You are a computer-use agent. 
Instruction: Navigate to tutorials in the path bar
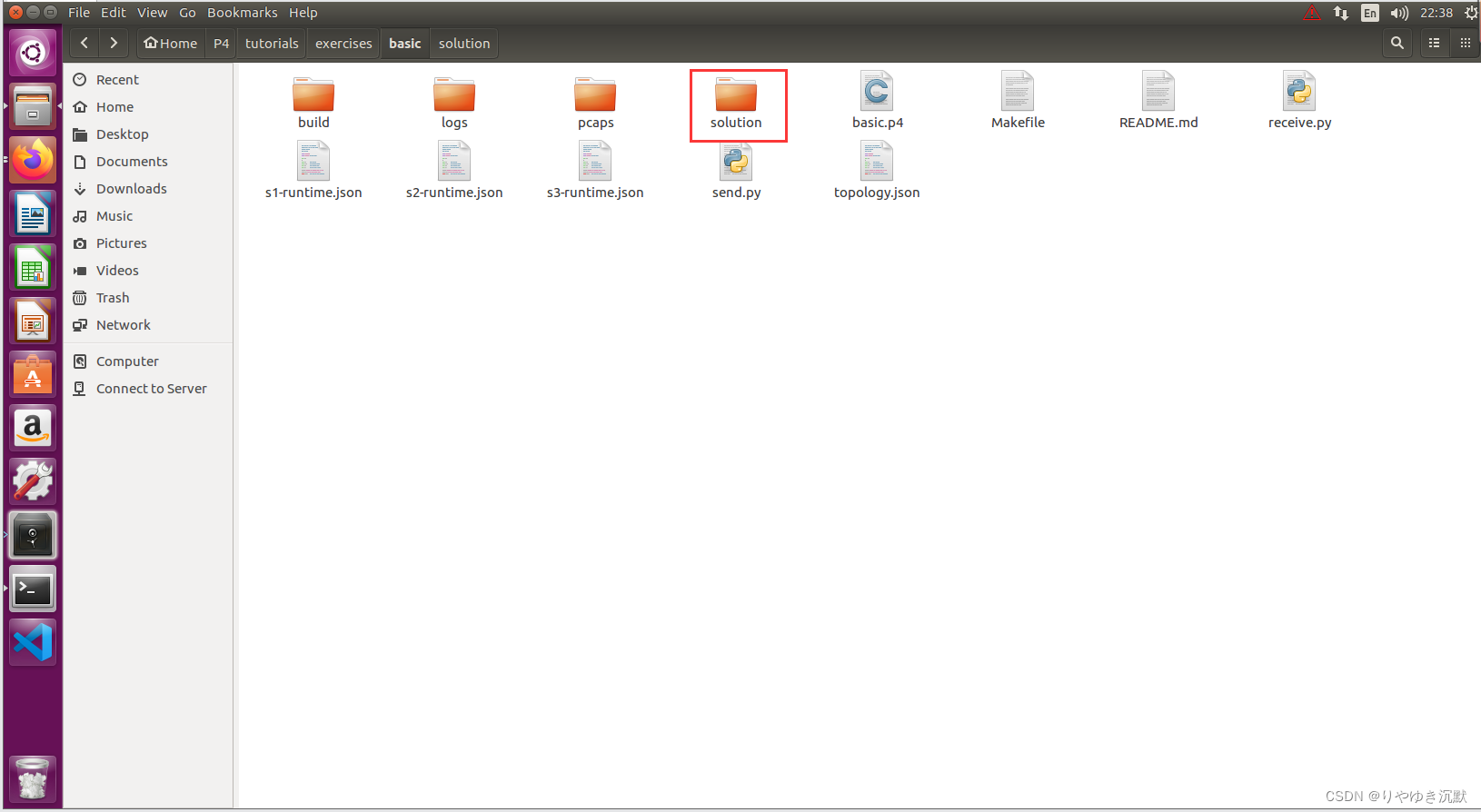click(272, 43)
